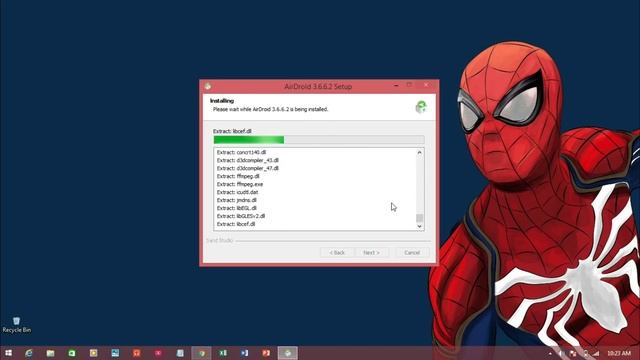Click the setup window title-bar icon
Image resolution: width=640 pixels, height=360 pixels.
click(x=208, y=86)
